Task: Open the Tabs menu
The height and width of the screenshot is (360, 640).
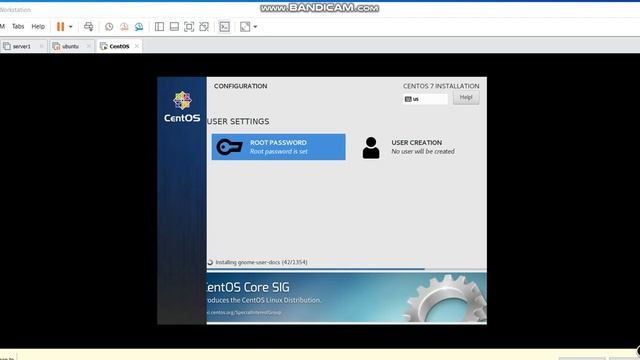Action: point(18,27)
